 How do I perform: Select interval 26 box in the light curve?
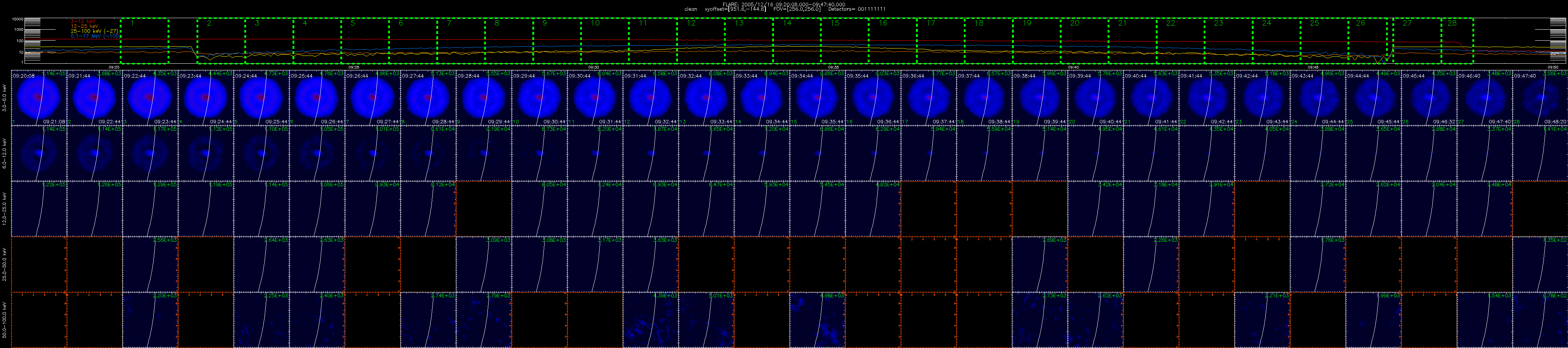(x=1368, y=41)
